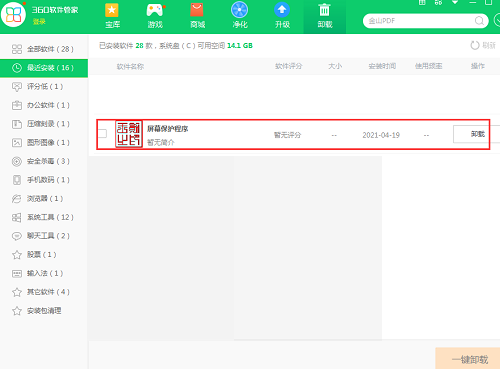Click the 卸载 button for 屏幕保护程序
Screen dimensions: 500x369
[477, 134]
